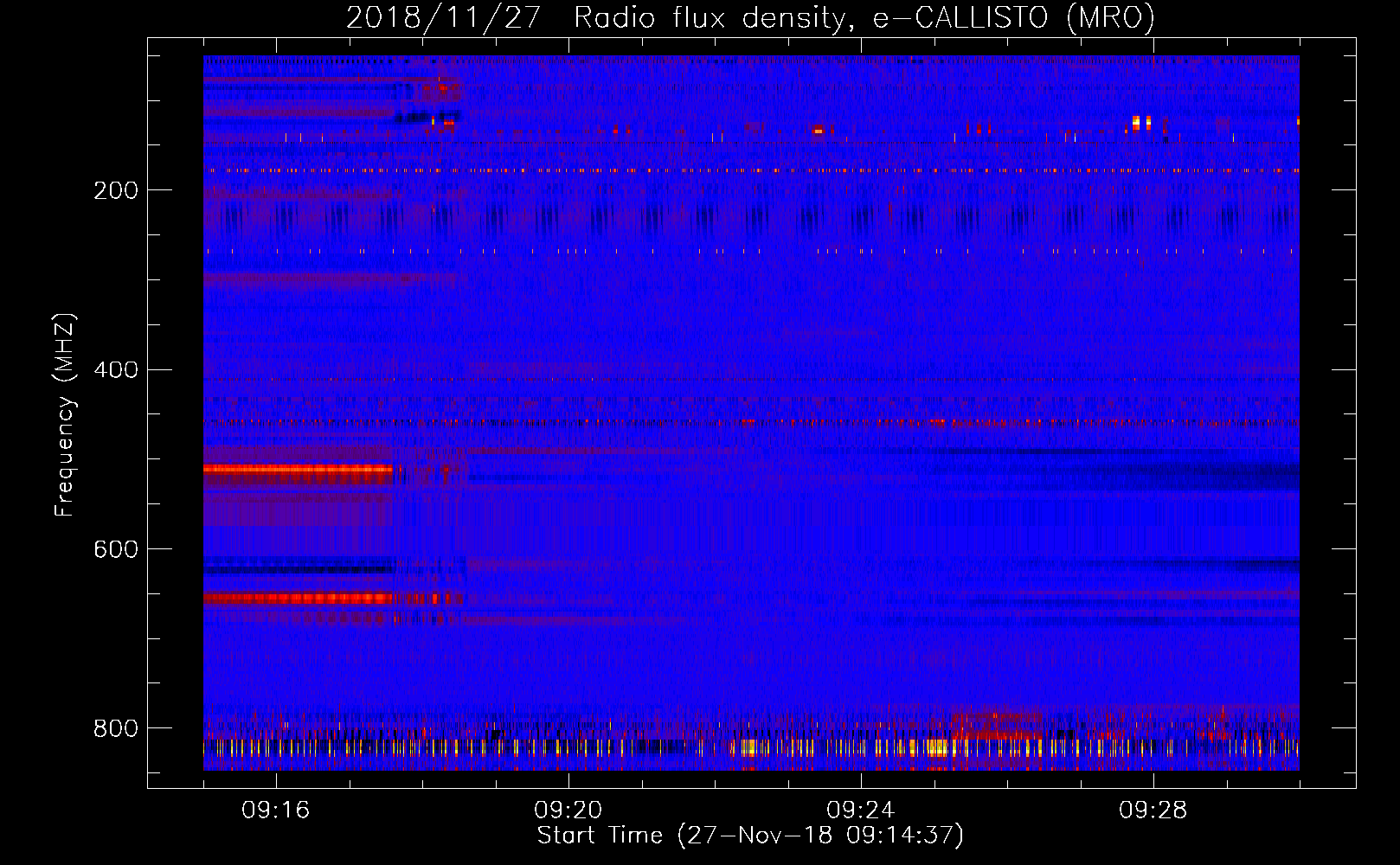Click the '09:20' time tick label
Viewport: 1400px width, 865px height.
pyautogui.click(x=568, y=811)
